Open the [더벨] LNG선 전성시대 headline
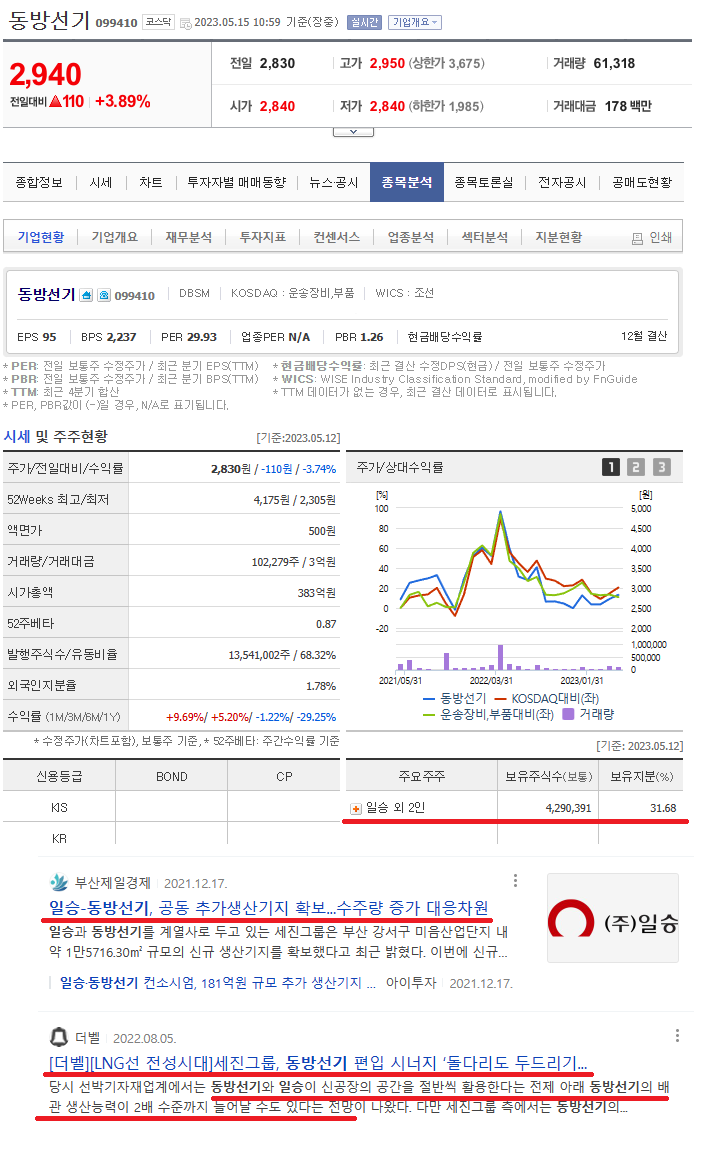 (x=318, y=1063)
